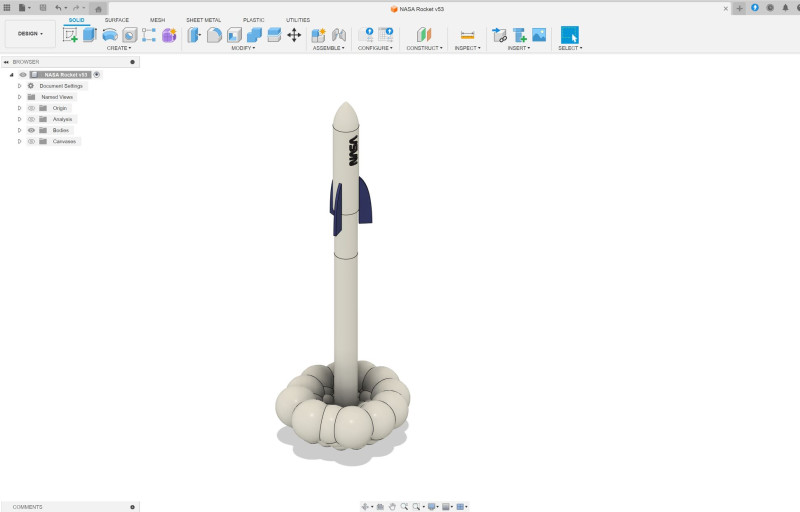This screenshot has width=800, height=512.
Task: Switch to the SOLID tab
Action: (x=77, y=20)
